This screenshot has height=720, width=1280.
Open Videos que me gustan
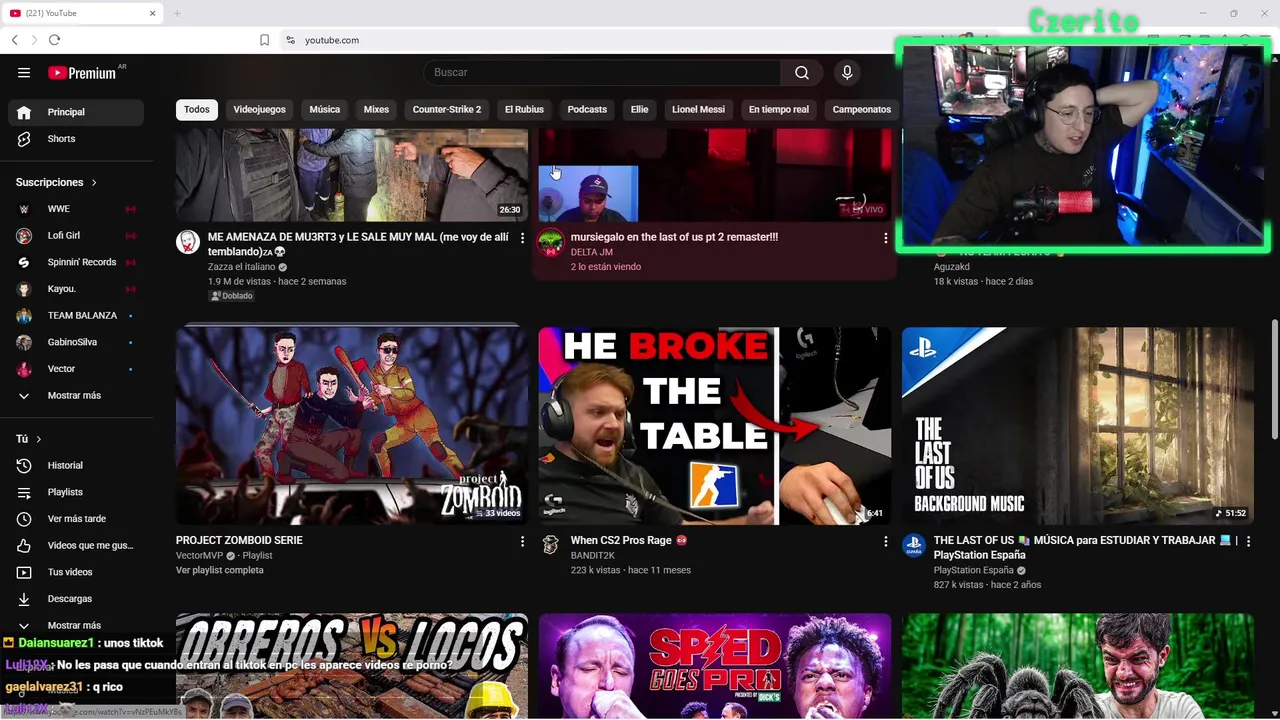pyautogui.click(x=76, y=545)
